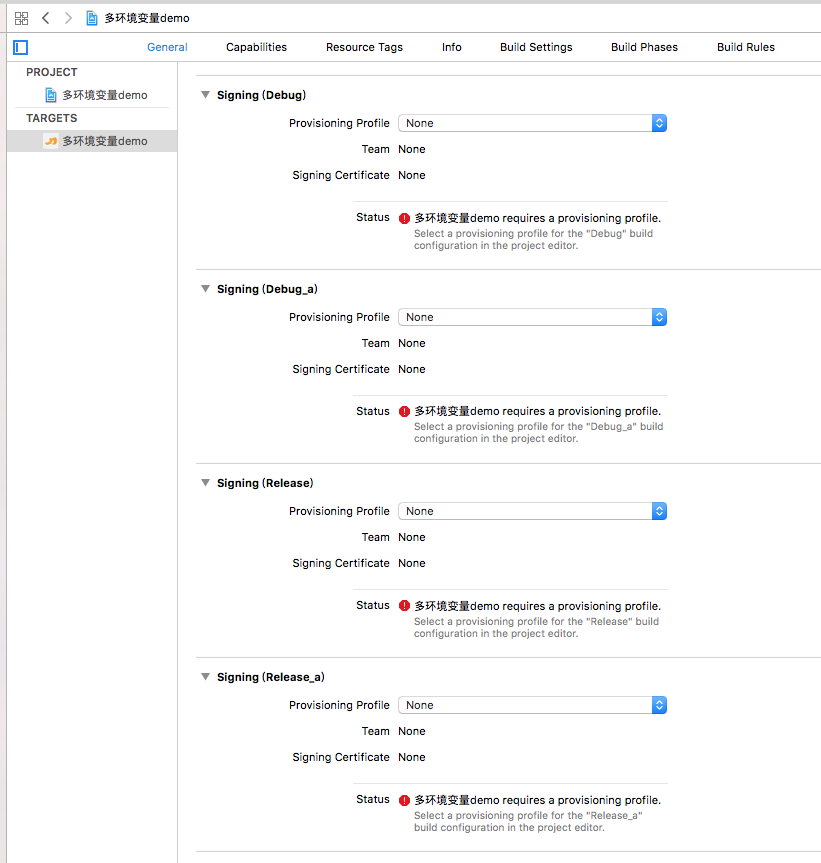821x863 pixels.
Task: Click 'Select a provisioning profile' hint for "Debug_a"
Action: (539, 433)
